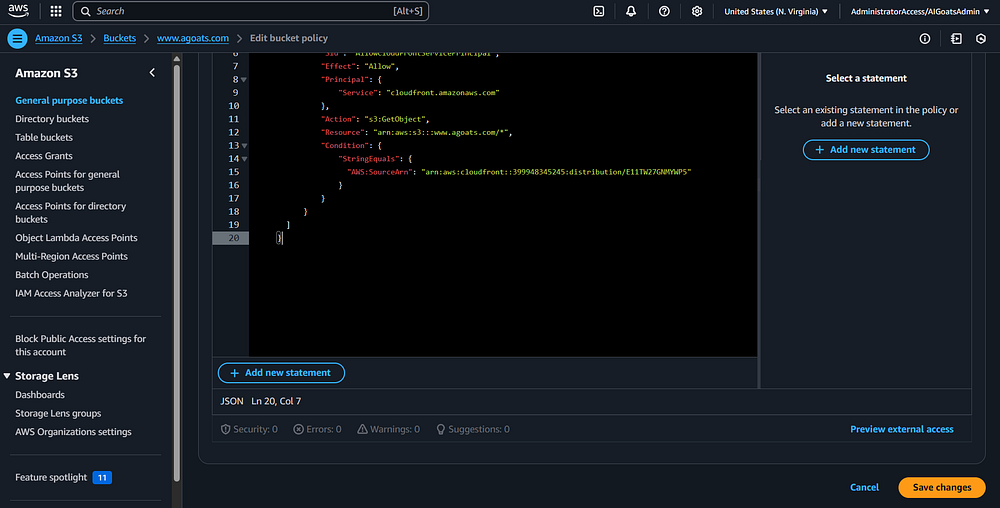Collapse the Amazon S3 sidebar panel
Viewport: 1000px width, 508px height.
click(152, 73)
